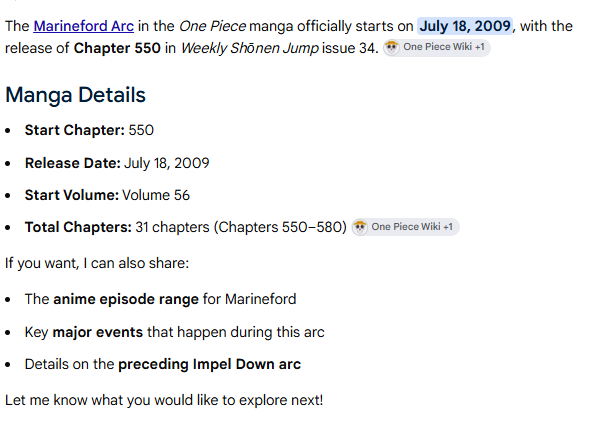Click the straw hat skull icon beside Total Chapters
Viewport: 608px width, 428px height.
(360, 227)
